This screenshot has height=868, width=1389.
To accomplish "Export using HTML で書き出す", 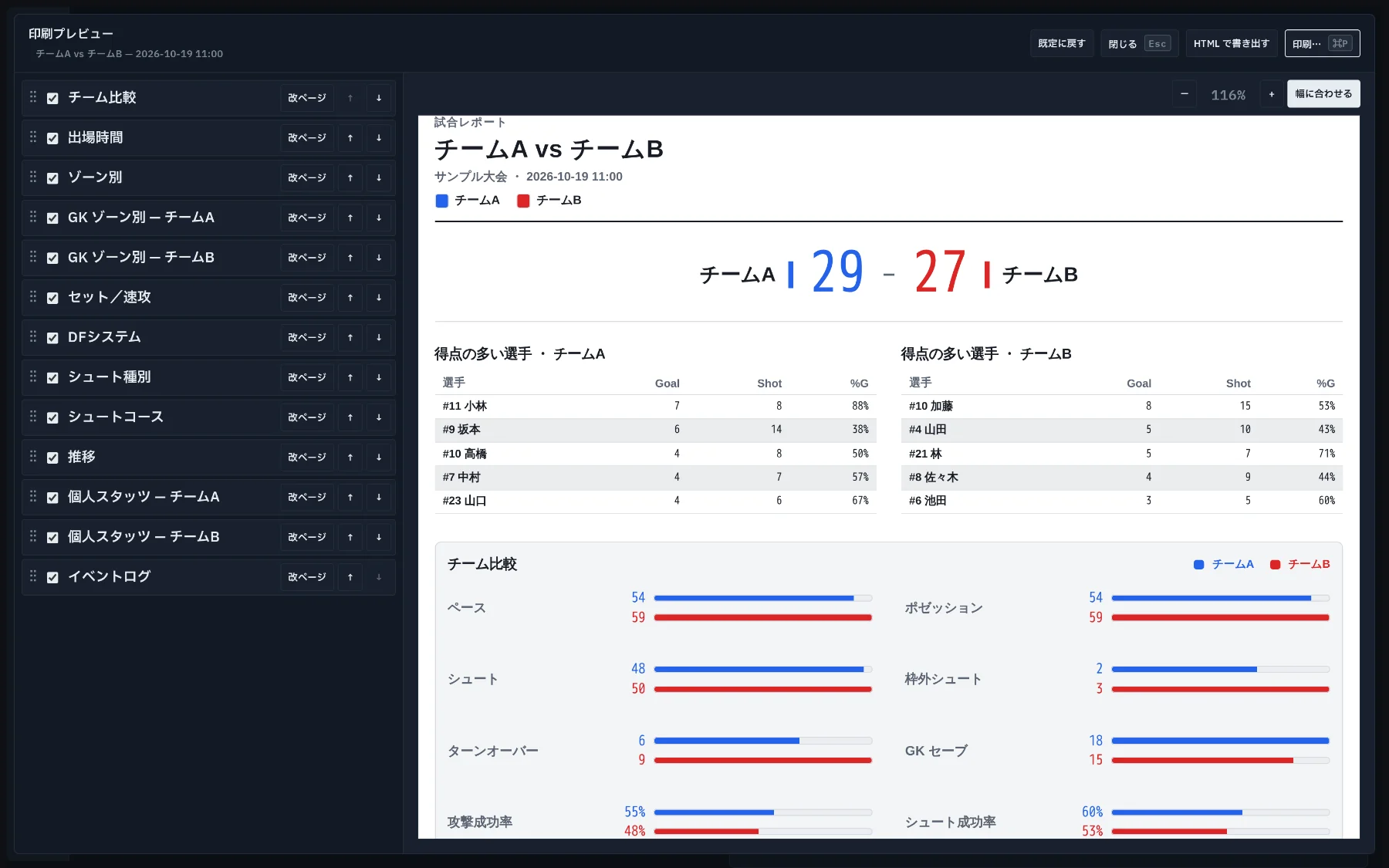I will [1232, 43].
